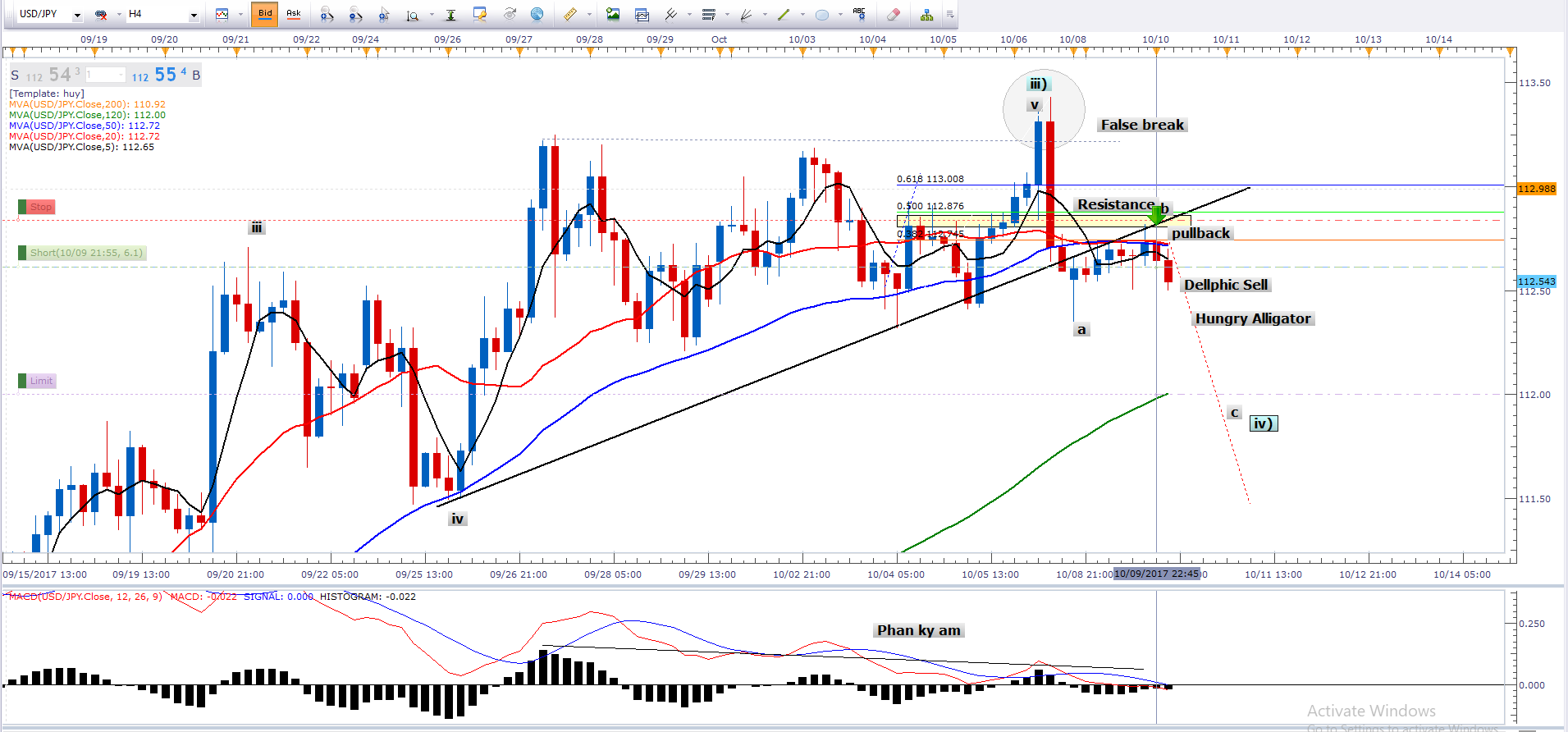Toggle the Bid price display button
Viewport: 1568px width, 732px height.
265,14
